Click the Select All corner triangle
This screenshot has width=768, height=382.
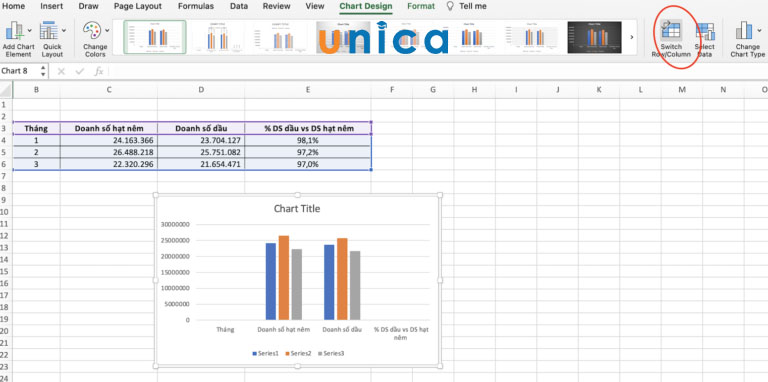click(x=6, y=90)
